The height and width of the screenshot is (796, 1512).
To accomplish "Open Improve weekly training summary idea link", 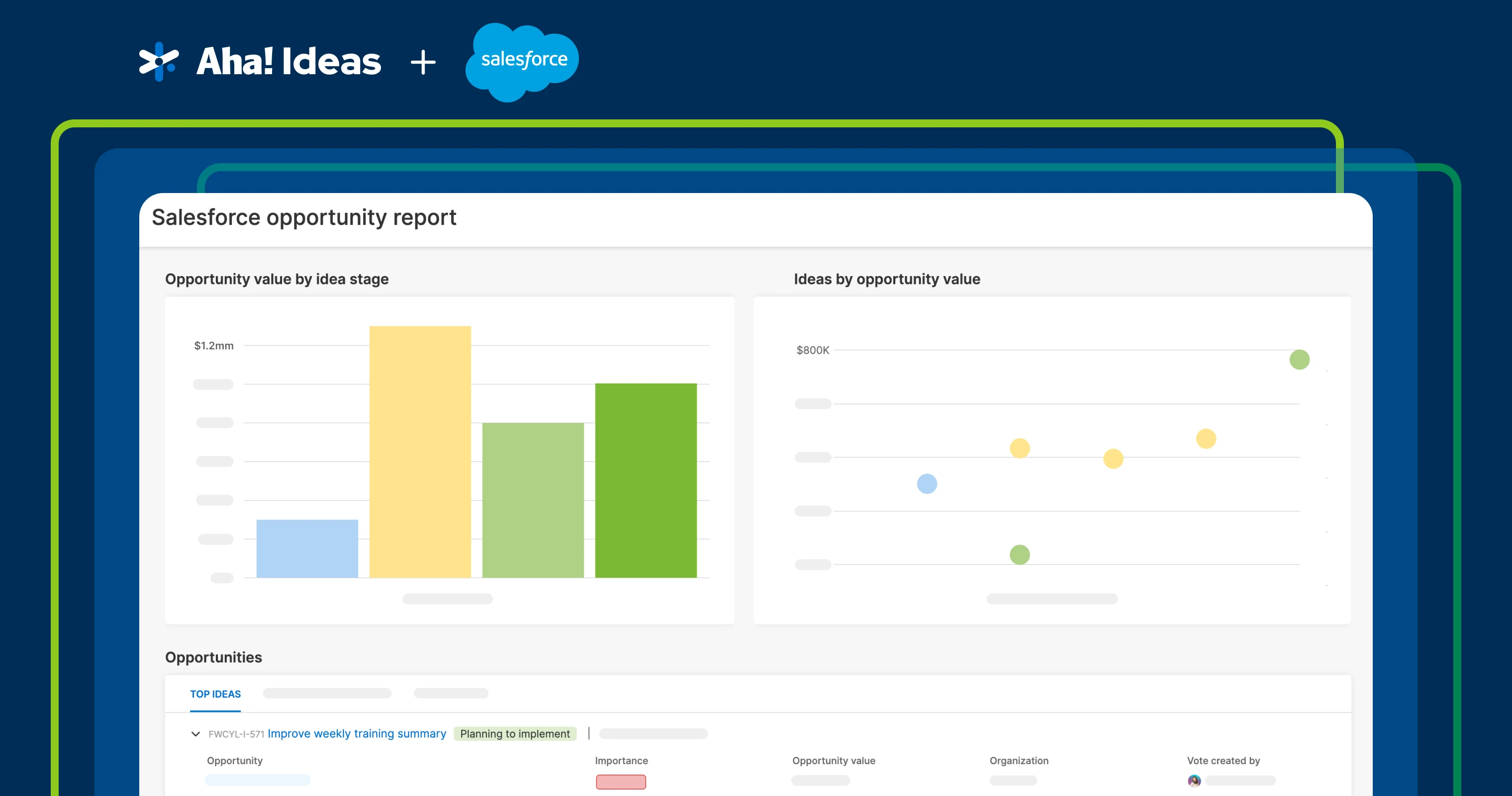I will (356, 734).
